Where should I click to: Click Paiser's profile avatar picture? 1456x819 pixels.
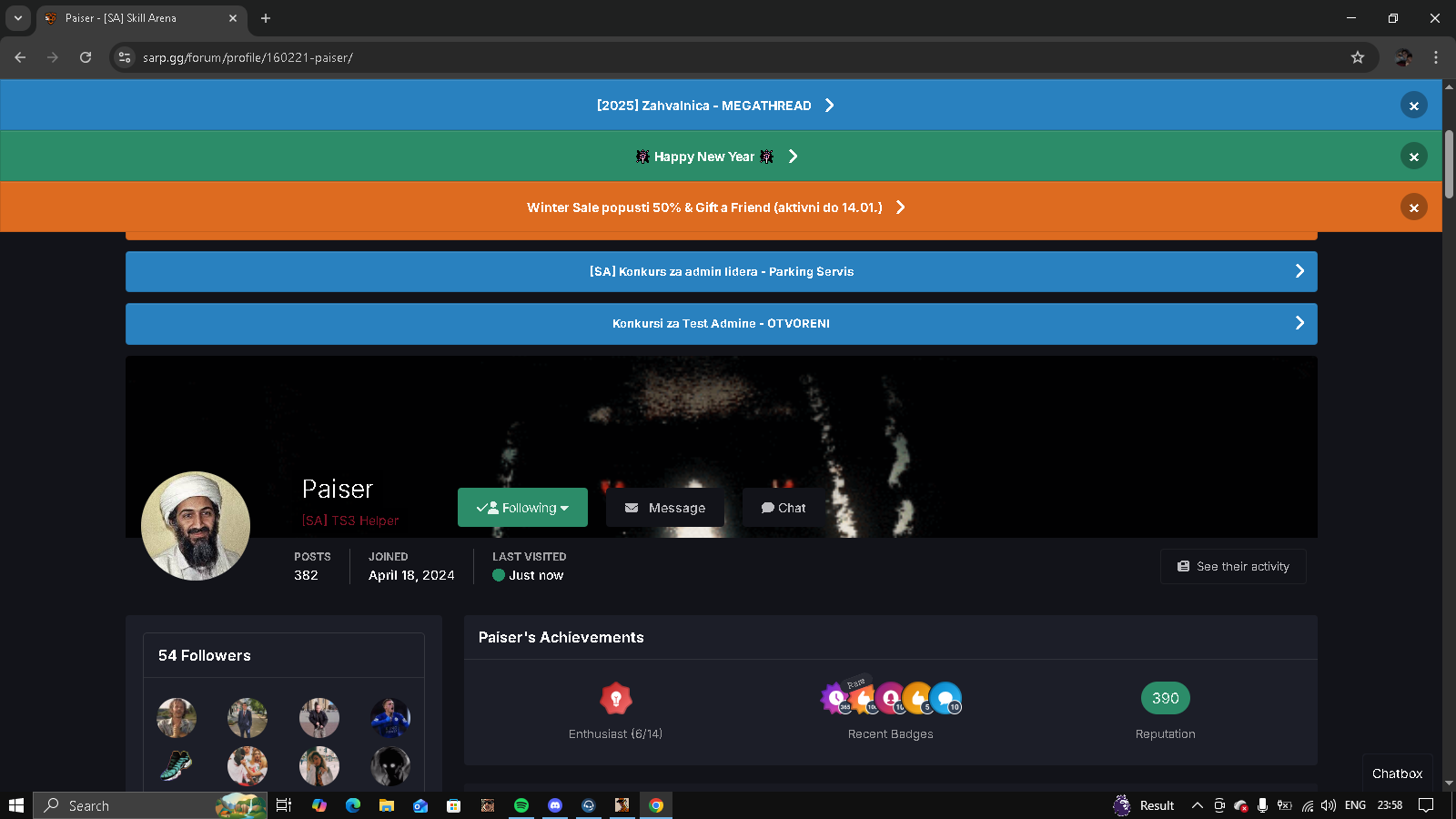(196, 526)
